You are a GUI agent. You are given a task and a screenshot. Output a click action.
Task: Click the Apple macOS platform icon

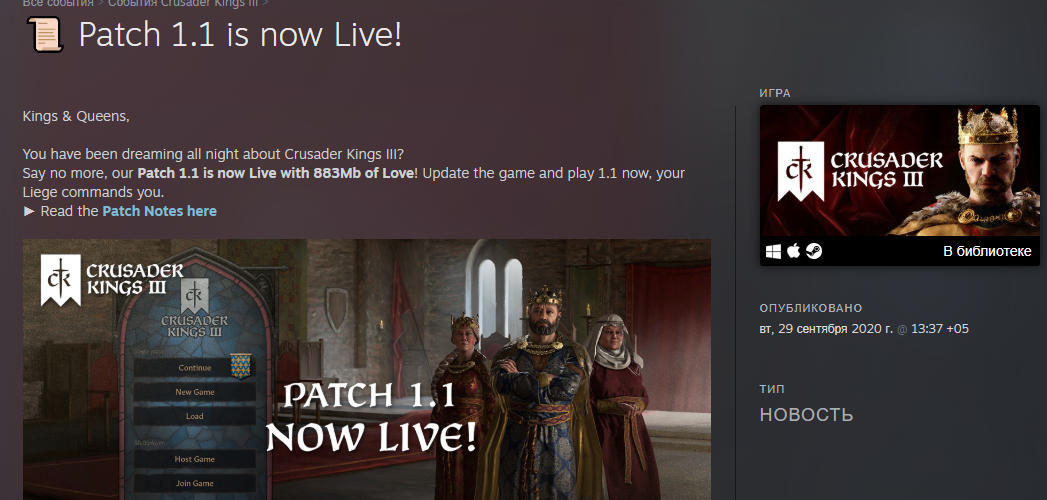(793, 251)
